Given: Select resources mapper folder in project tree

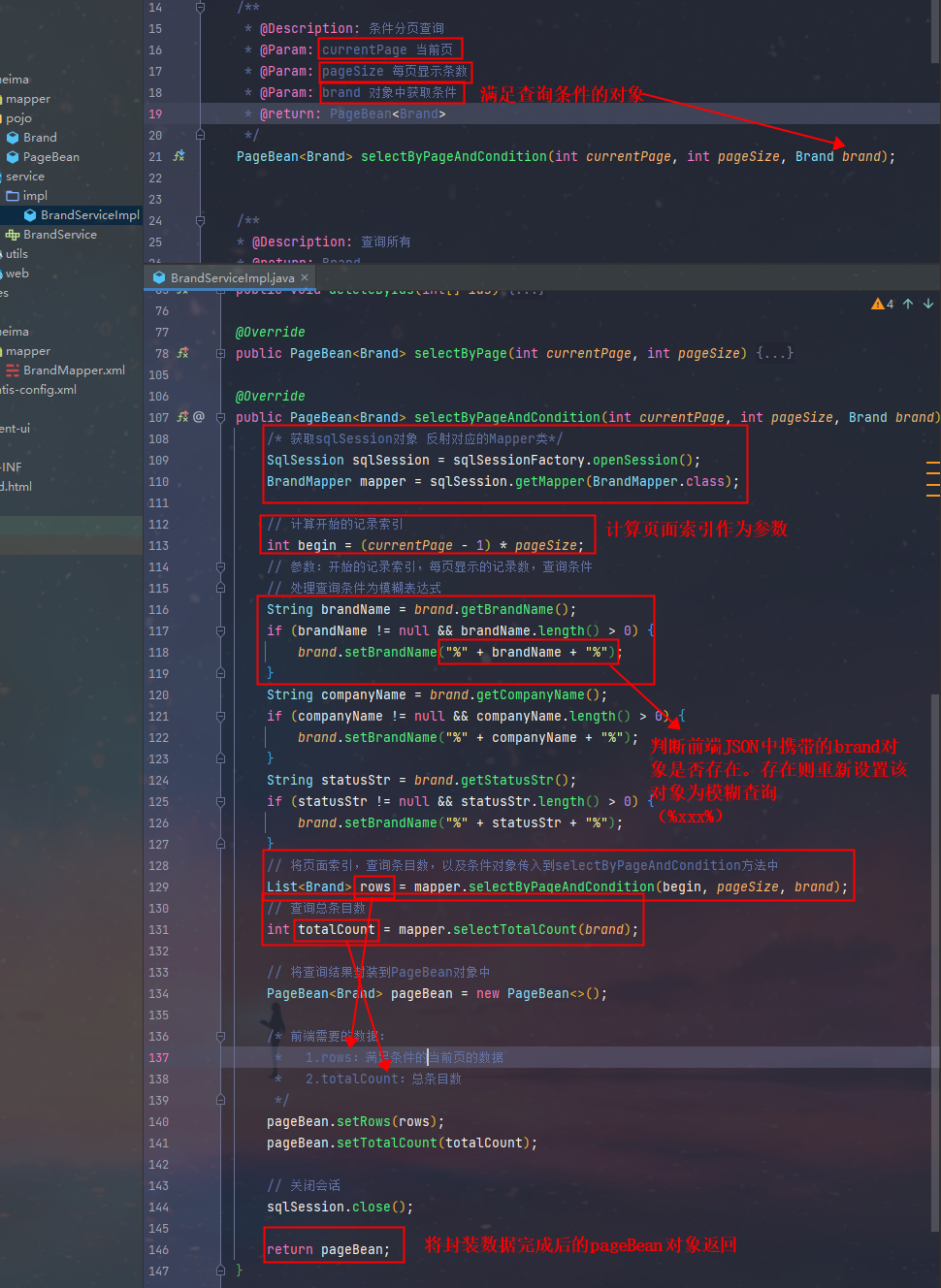Looking at the screenshot, I should (x=27, y=350).
